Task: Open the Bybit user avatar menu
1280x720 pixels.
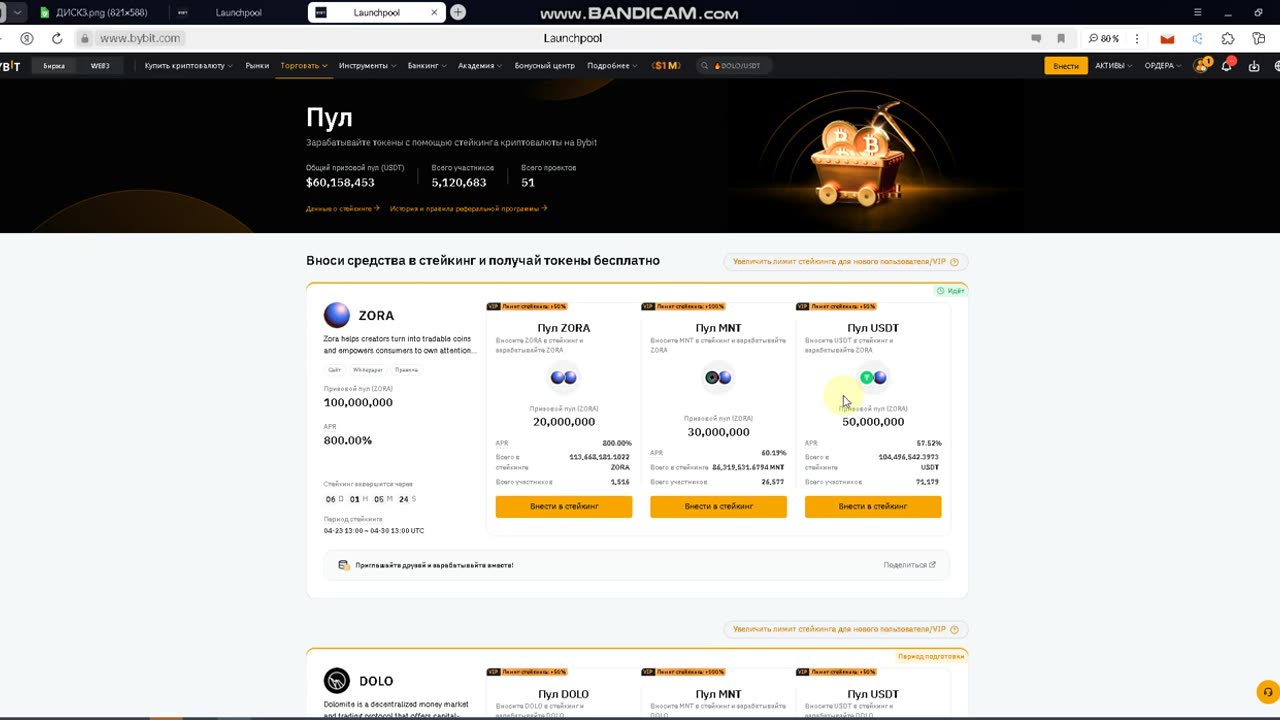Action: click(1201, 66)
